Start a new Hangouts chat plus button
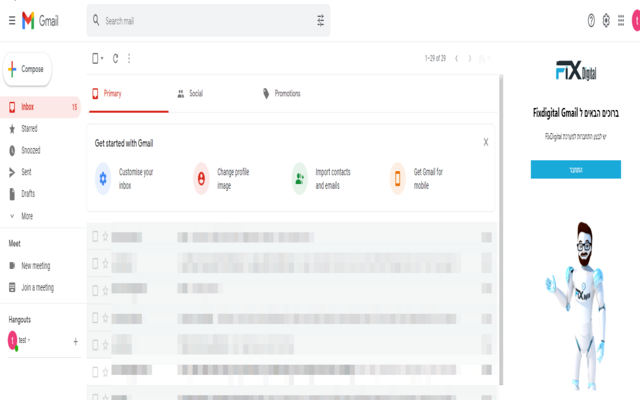The height and width of the screenshot is (400, 640). [76, 342]
